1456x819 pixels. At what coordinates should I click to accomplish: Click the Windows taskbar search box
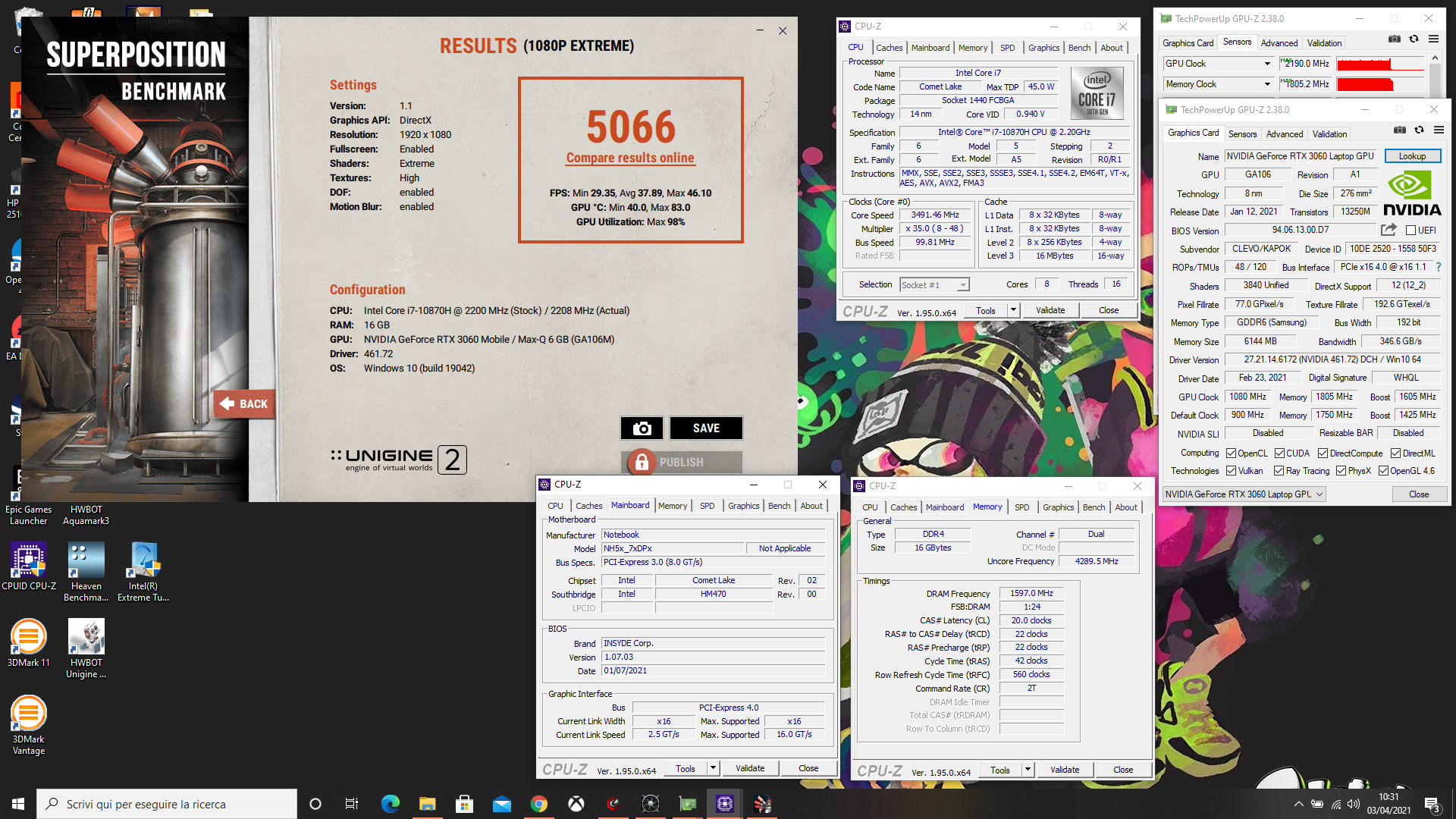pos(167,804)
